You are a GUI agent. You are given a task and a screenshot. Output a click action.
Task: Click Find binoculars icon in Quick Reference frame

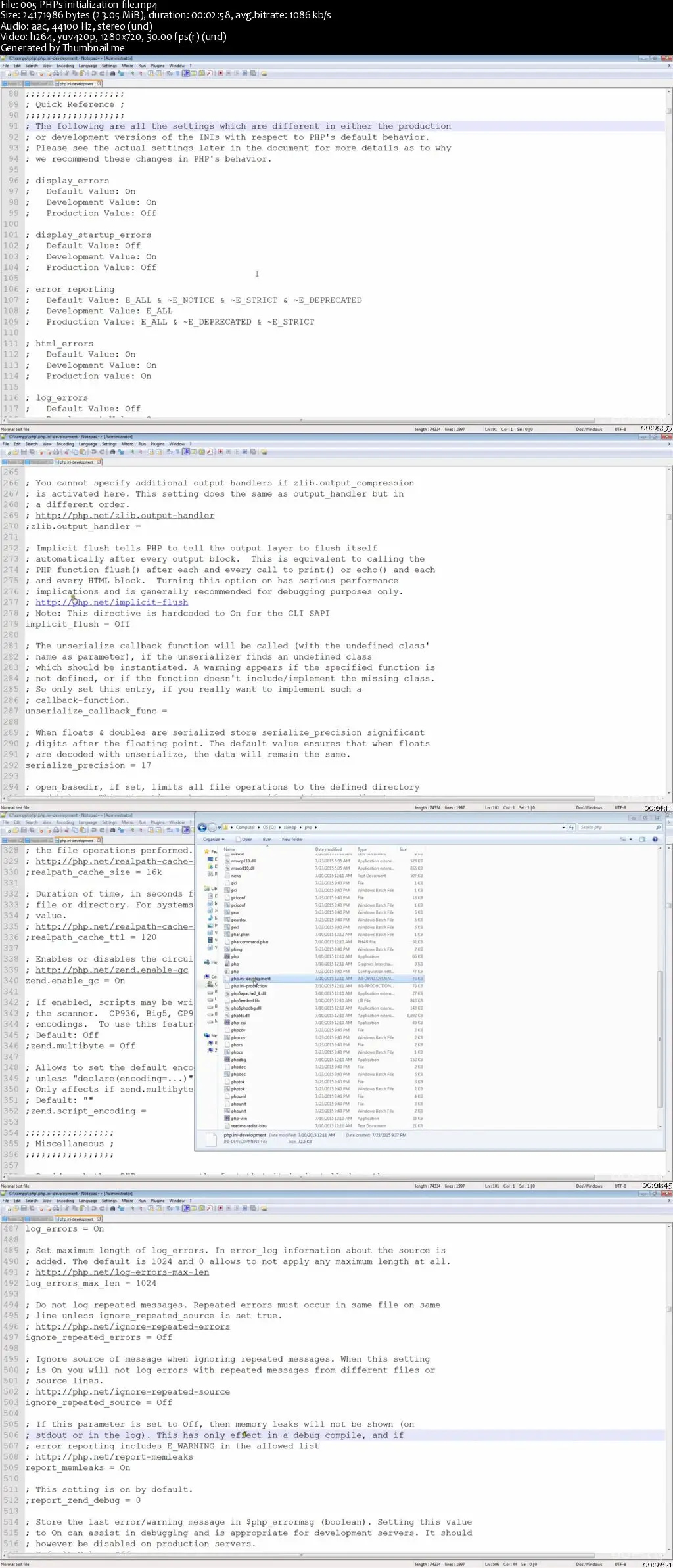(x=112, y=74)
